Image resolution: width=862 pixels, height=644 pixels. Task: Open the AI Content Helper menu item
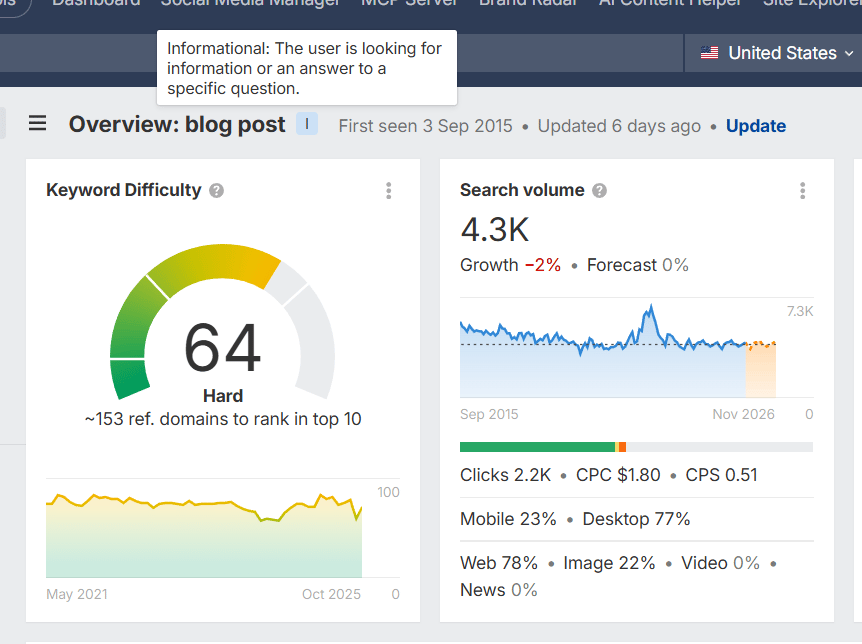670,3
